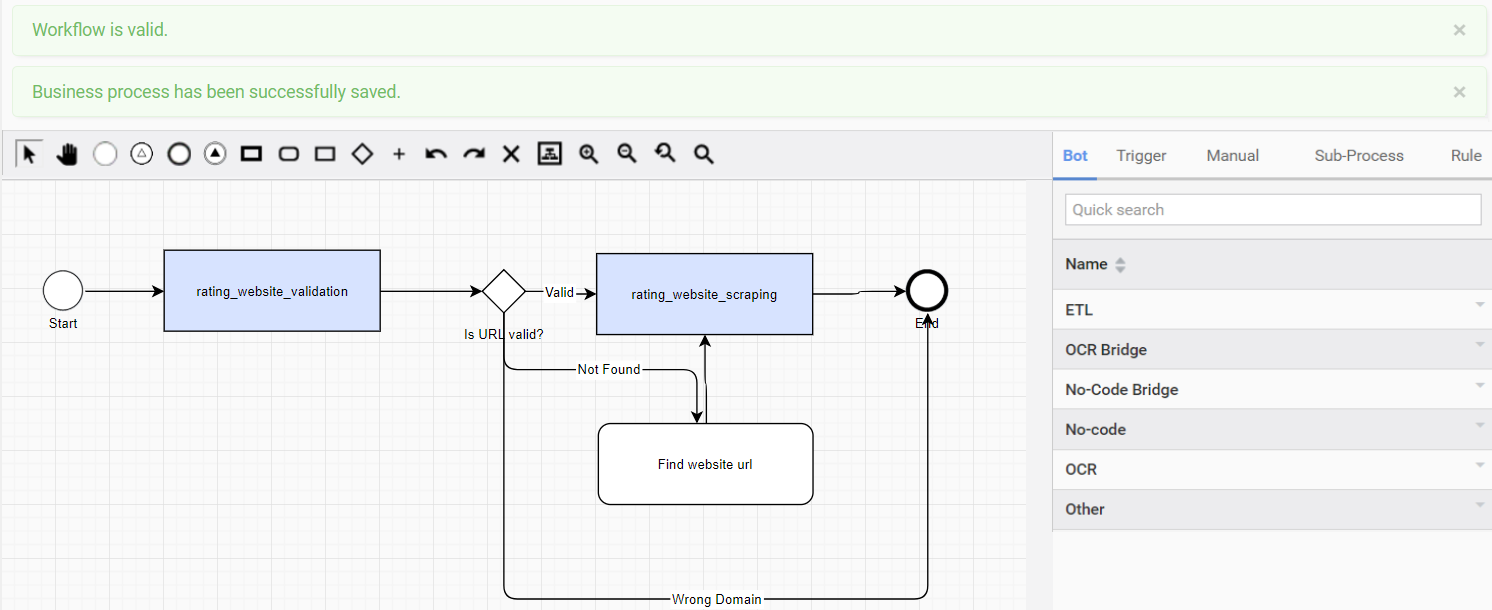1492x610 pixels.
Task: Click the plus tool in toolbar
Action: pyautogui.click(x=399, y=154)
